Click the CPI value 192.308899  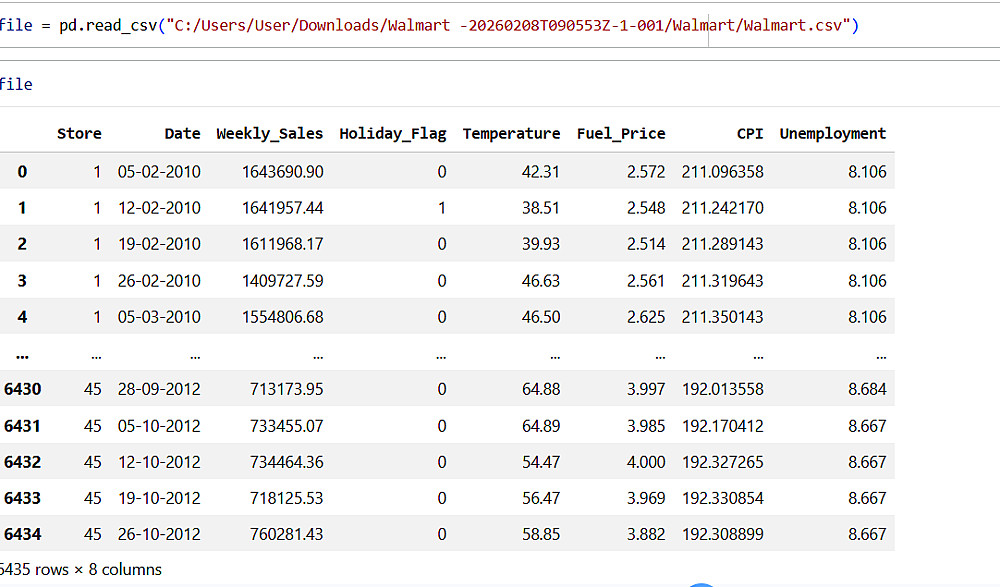click(722, 534)
